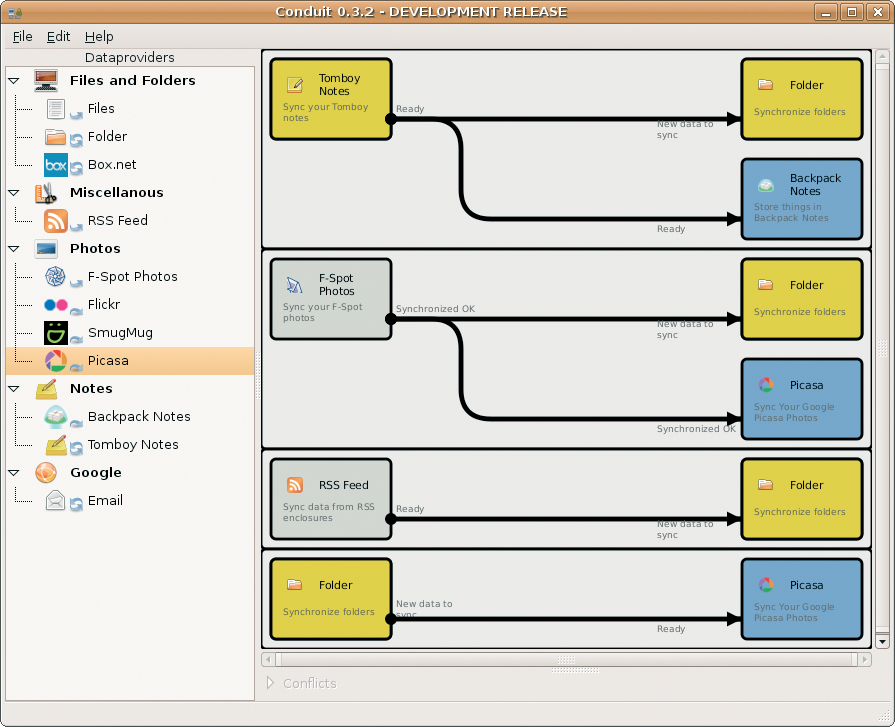Click the Tomboy Notes icon in sidebar
The height and width of the screenshot is (727, 895).
(x=56, y=445)
